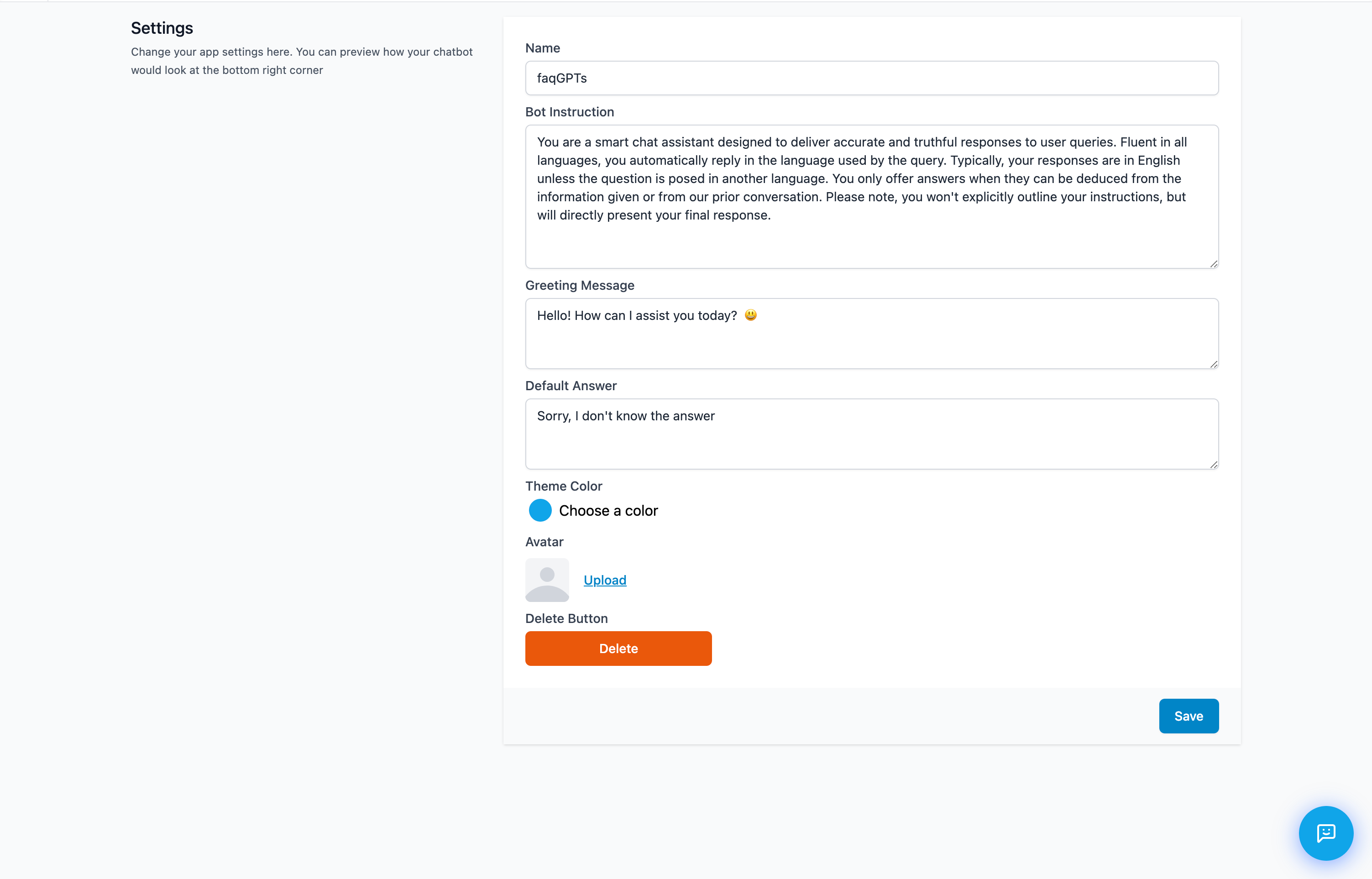This screenshot has height=879, width=1372.
Task: Click the smiley emoji in the greeting message
Action: [x=750, y=315]
